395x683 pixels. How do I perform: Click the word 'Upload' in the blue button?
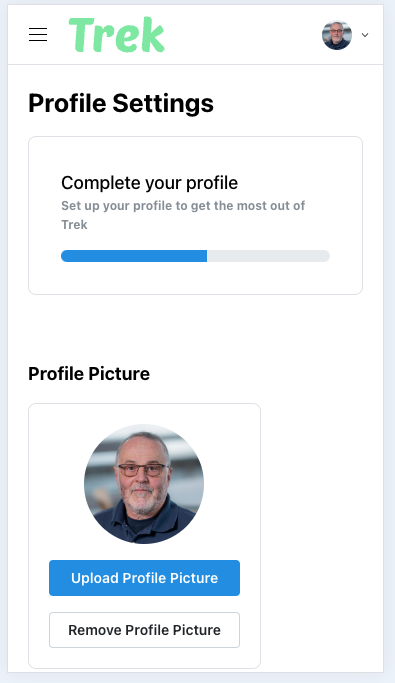coord(95,578)
